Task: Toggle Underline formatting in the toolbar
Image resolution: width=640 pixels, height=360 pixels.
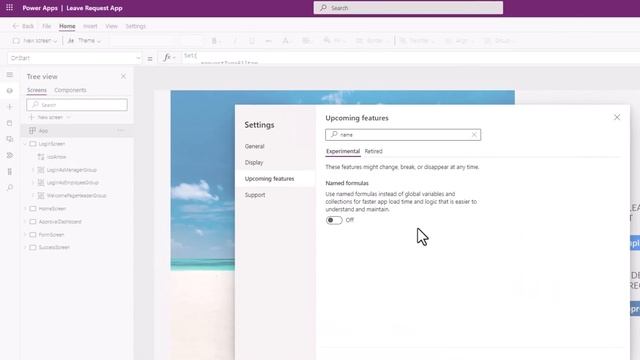Action: [252, 41]
